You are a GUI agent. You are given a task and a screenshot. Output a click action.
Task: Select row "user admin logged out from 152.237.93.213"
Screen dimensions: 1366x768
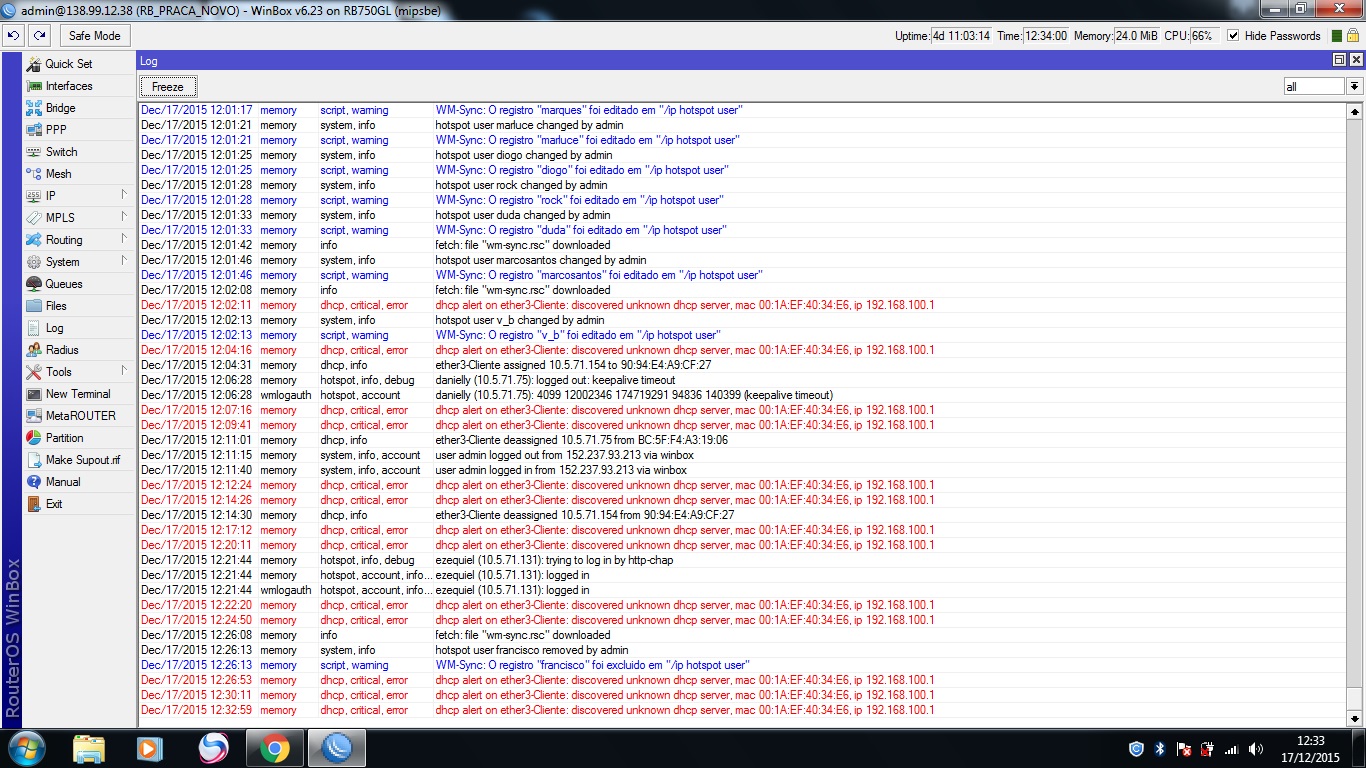coord(742,455)
